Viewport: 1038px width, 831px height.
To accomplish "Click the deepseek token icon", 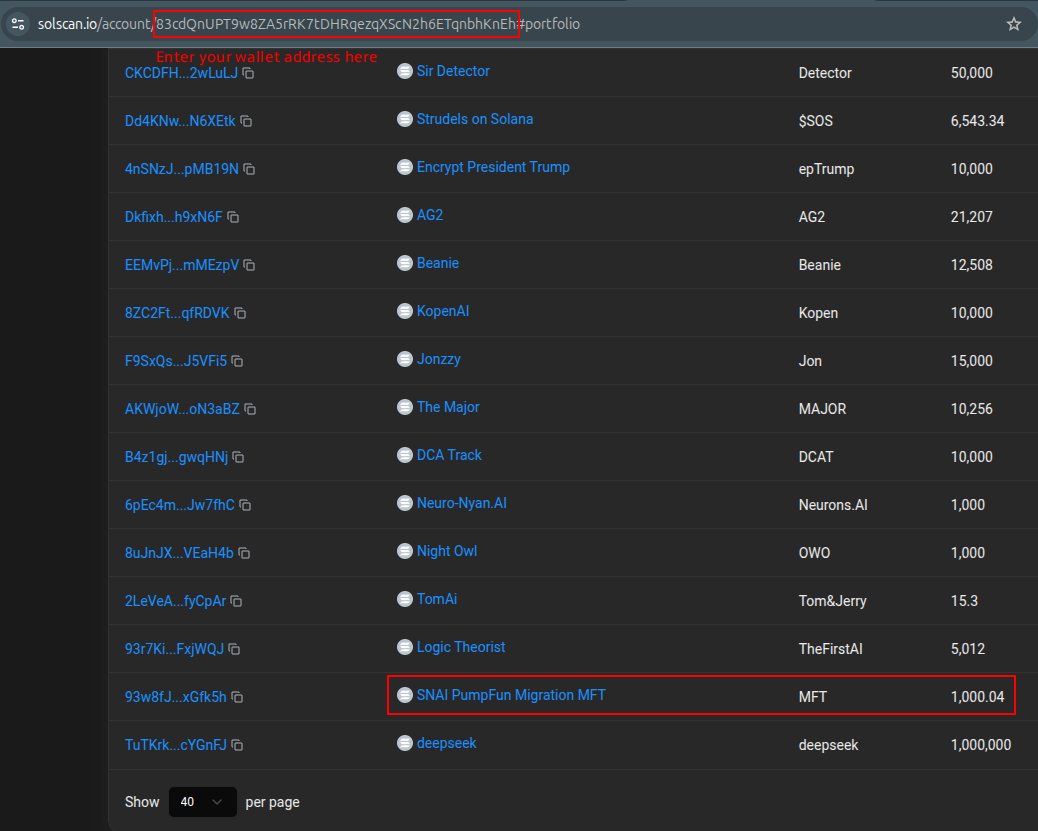I will pyautogui.click(x=404, y=743).
